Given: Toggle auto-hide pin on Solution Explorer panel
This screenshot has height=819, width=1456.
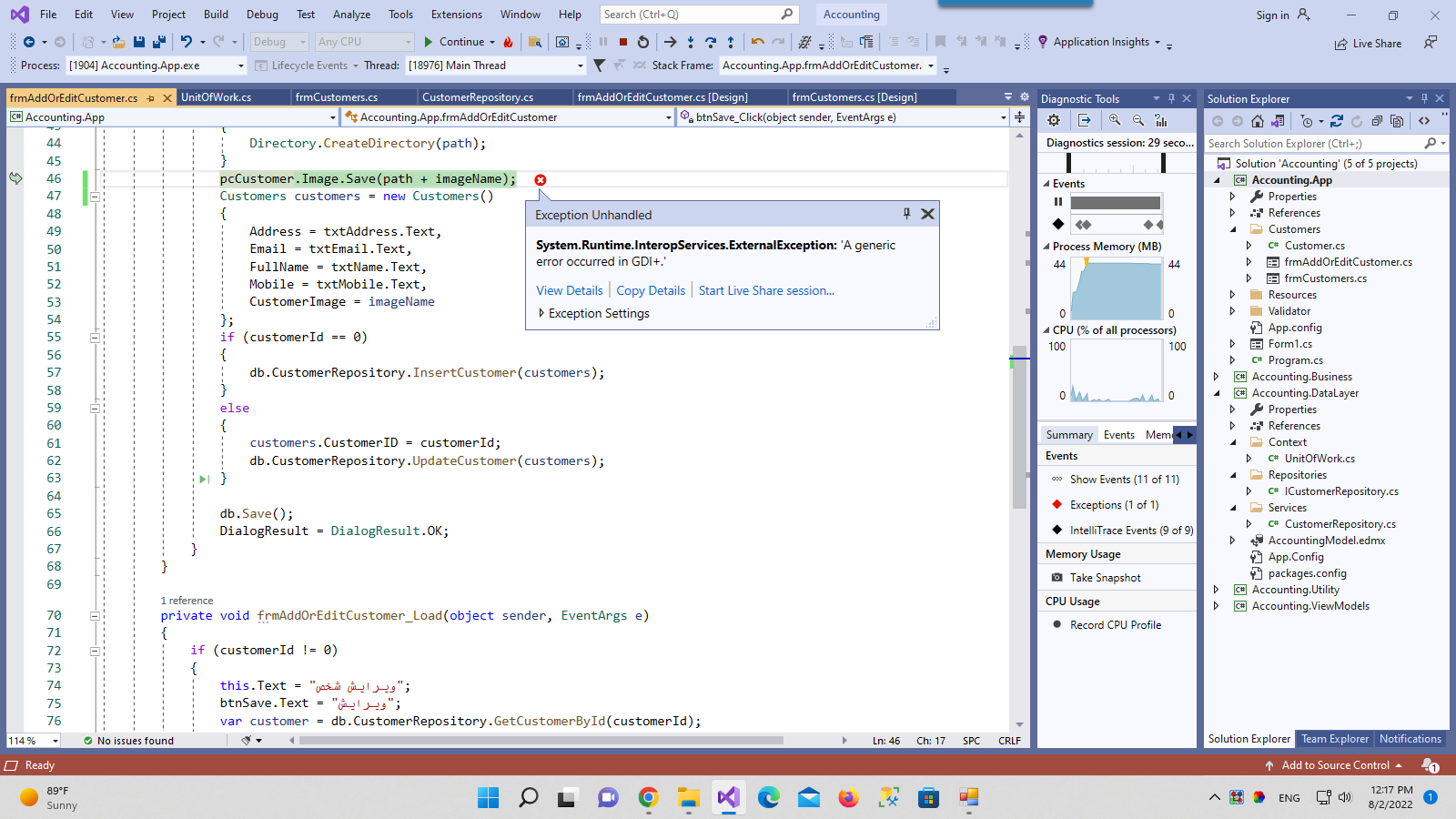Looking at the screenshot, I should 1424,98.
